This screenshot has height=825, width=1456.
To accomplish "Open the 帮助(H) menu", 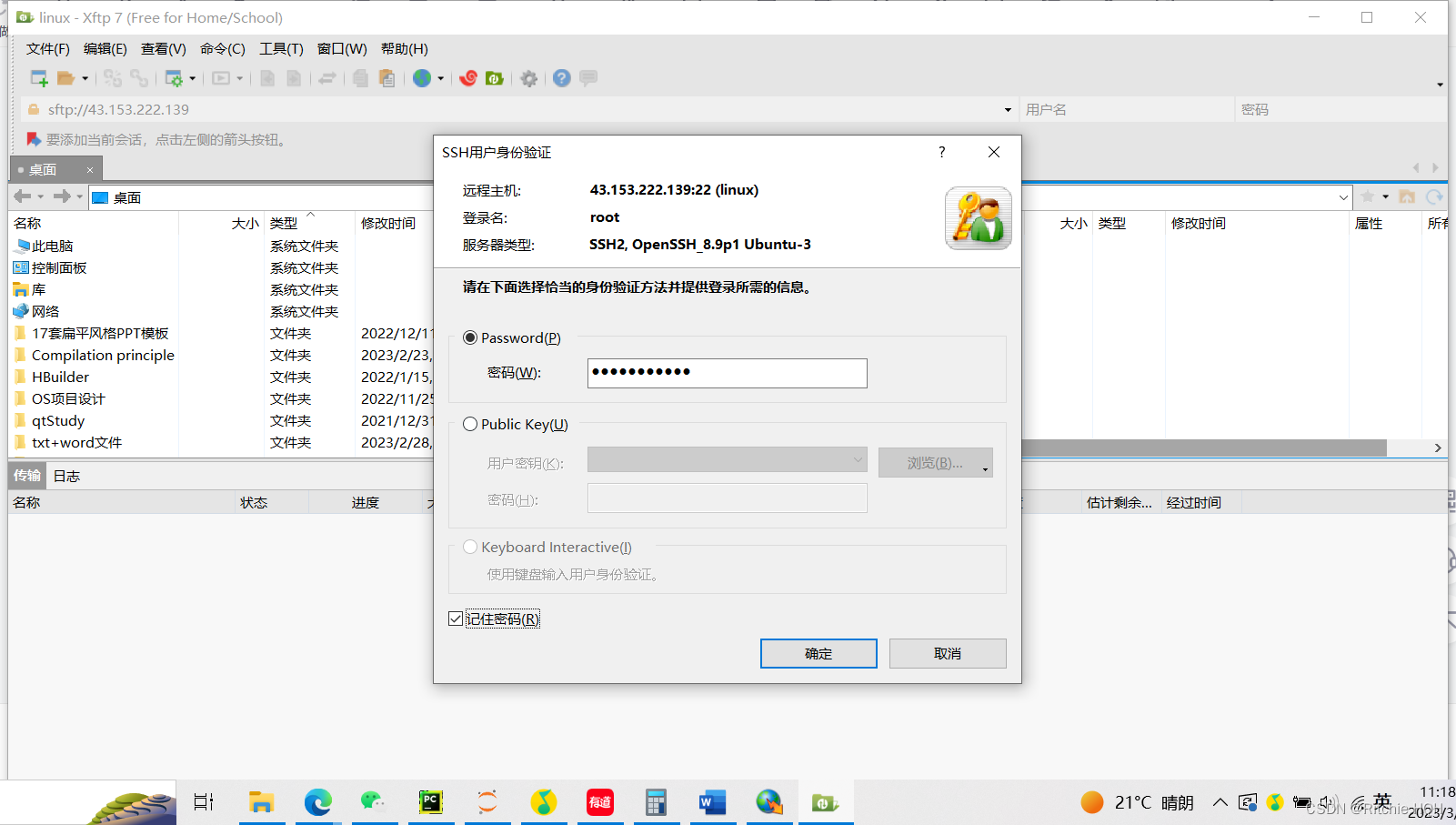I will (x=405, y=49).
